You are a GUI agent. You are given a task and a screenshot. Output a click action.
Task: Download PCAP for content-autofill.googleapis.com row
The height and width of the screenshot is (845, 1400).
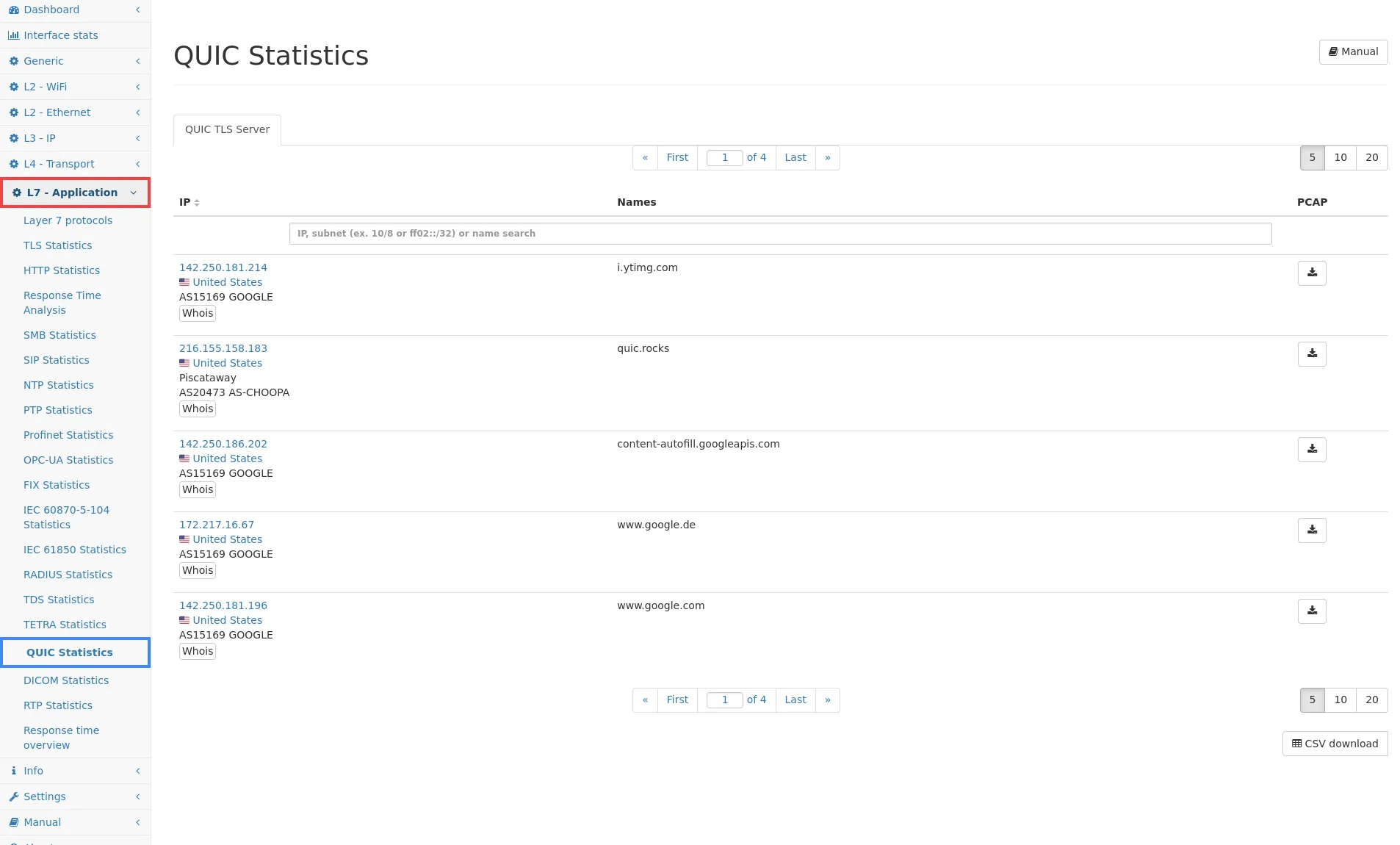1312,450
